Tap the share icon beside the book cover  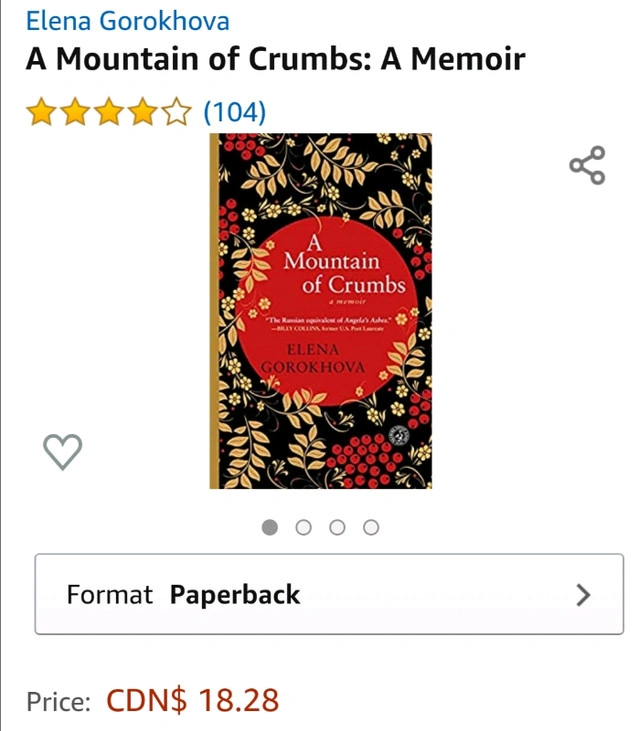(x=587, y=166)
